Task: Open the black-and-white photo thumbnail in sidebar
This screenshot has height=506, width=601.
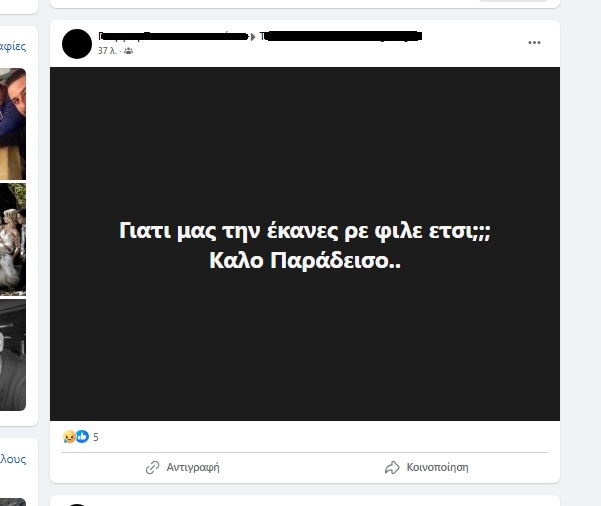Action: tap(13, 355)
